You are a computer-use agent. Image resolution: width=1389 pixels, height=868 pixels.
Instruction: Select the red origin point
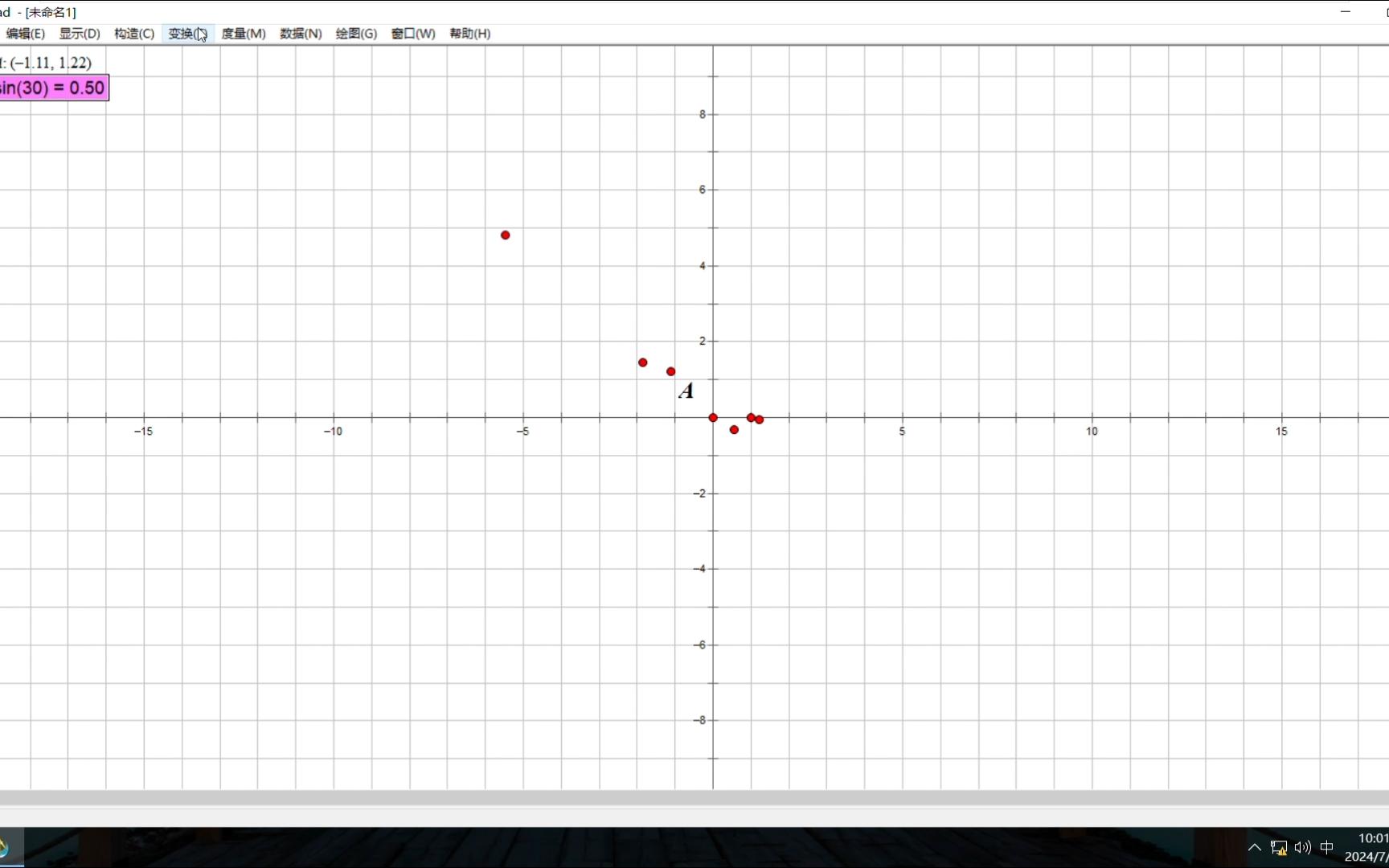[713, 418]
